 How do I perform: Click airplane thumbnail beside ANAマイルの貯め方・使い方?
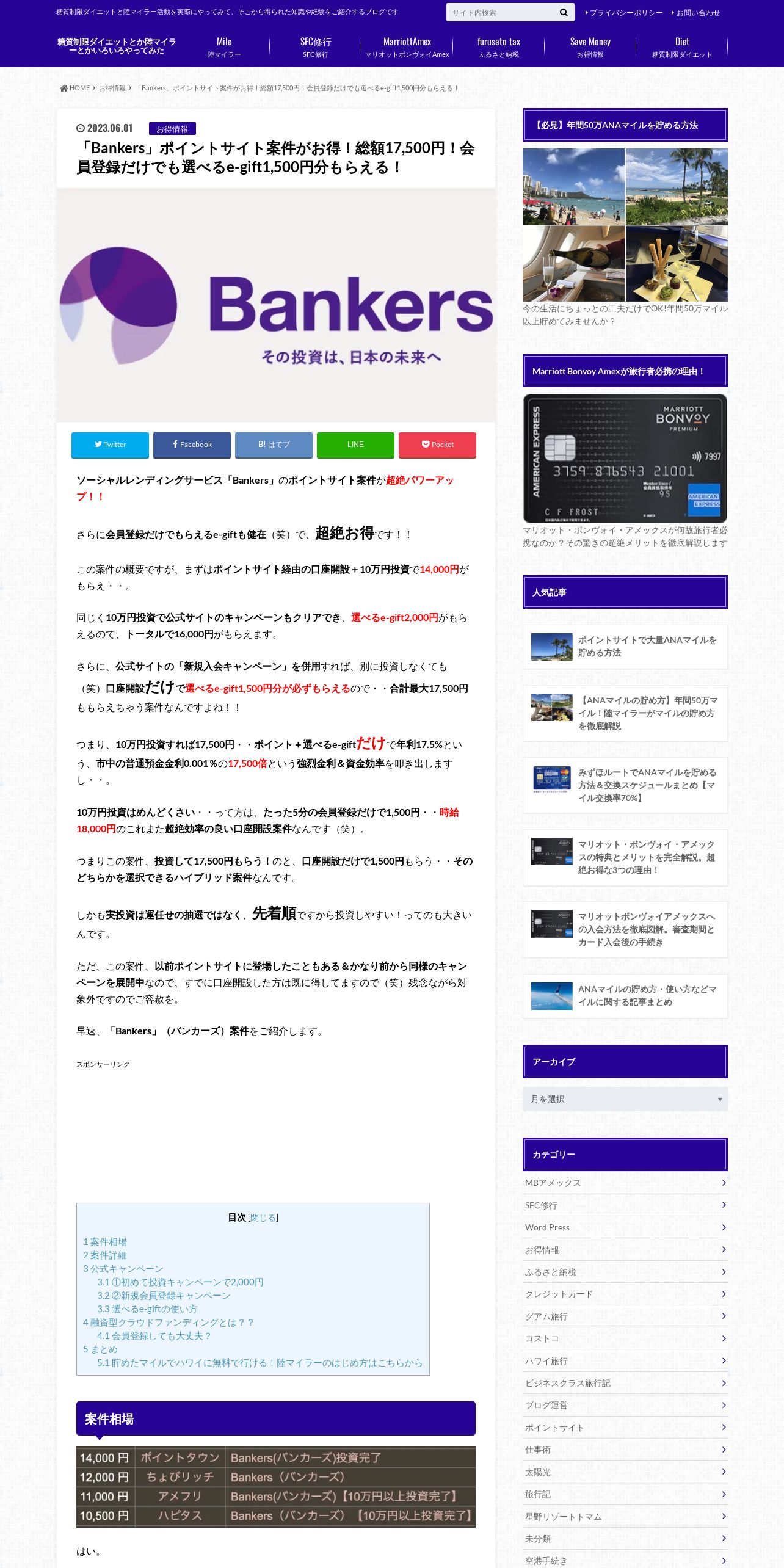pos(551,996)
